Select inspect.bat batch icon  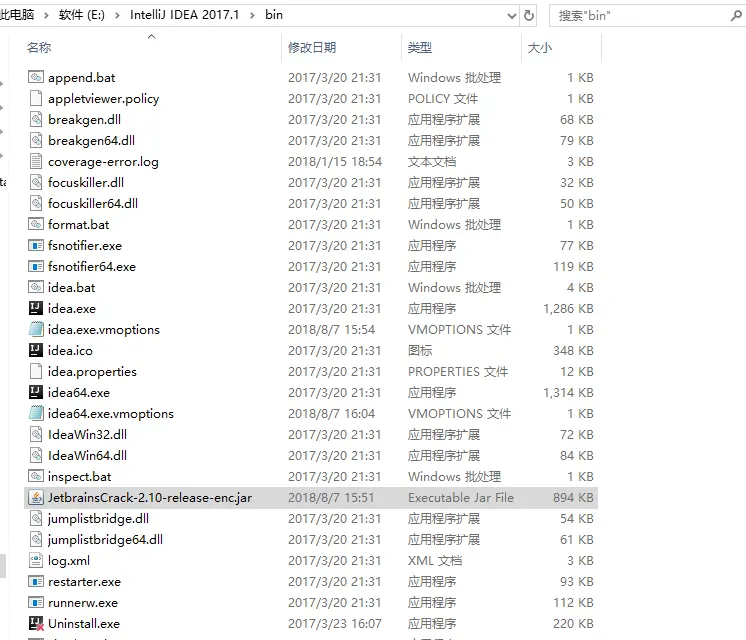[36, 476]
